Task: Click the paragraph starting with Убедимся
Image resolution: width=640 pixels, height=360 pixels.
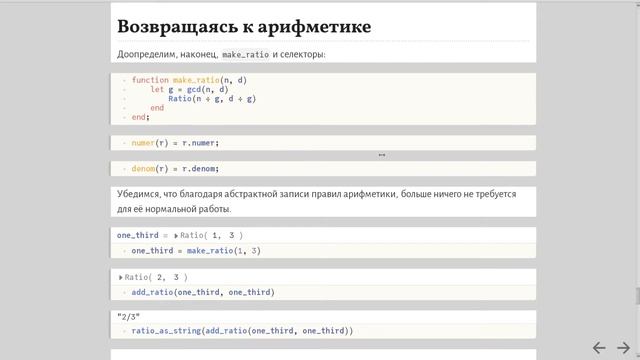Action: coord(317,201)
